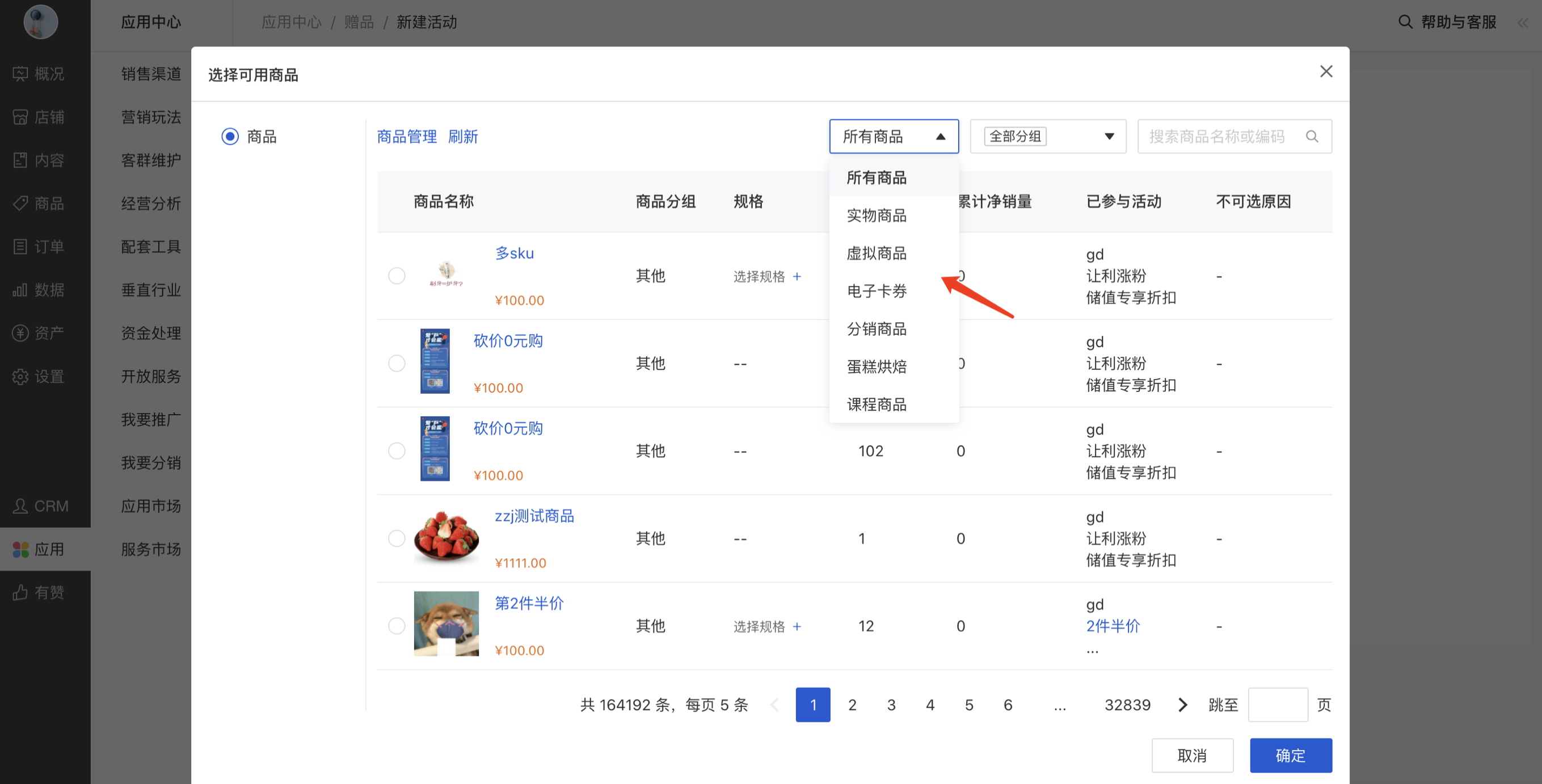Open 销售渠道 in the app center menu
The height and width of the screenshot is (784, 1542).
[151, 74]
